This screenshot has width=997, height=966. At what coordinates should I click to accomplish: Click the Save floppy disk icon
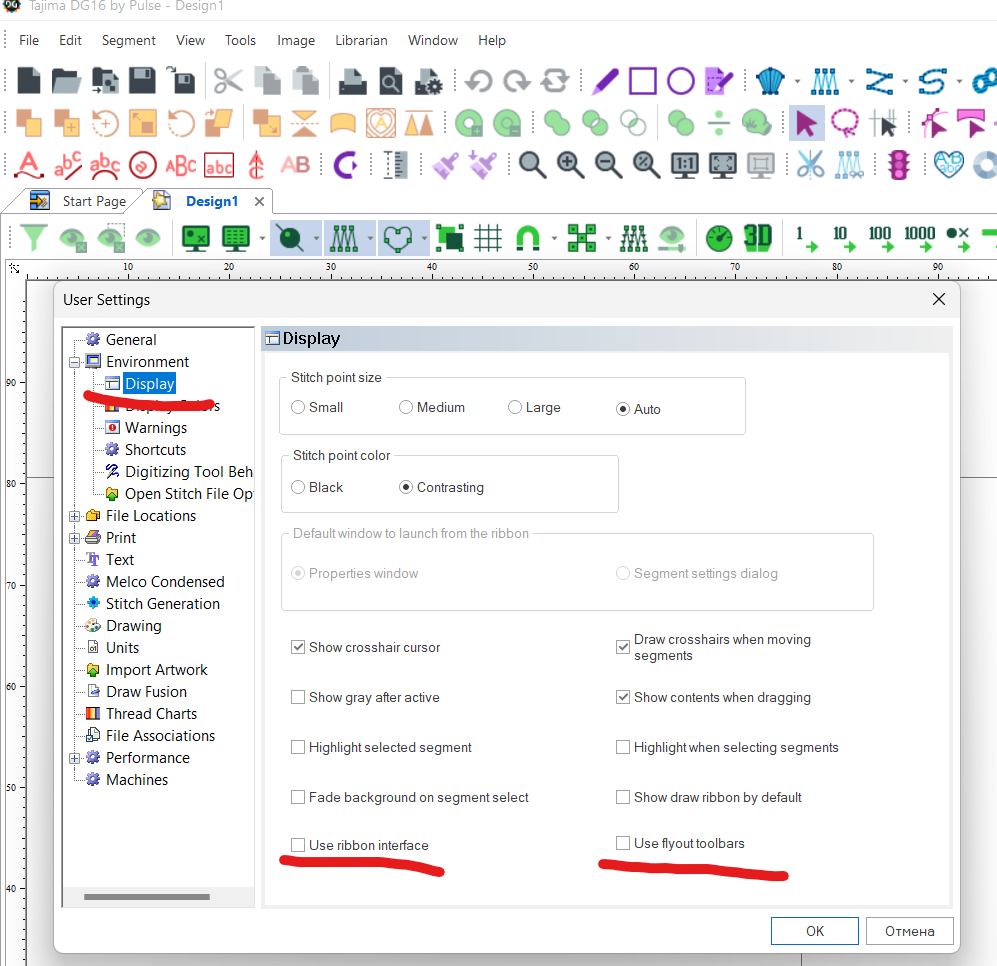point(142,81)
